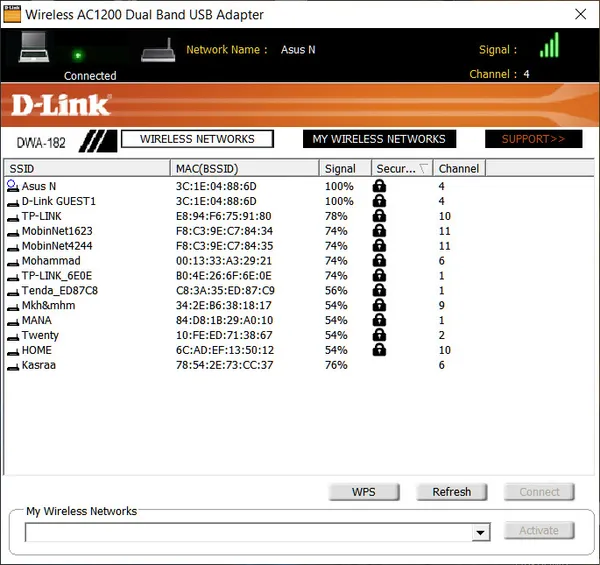Select the Mkh&mhm network

48,306
